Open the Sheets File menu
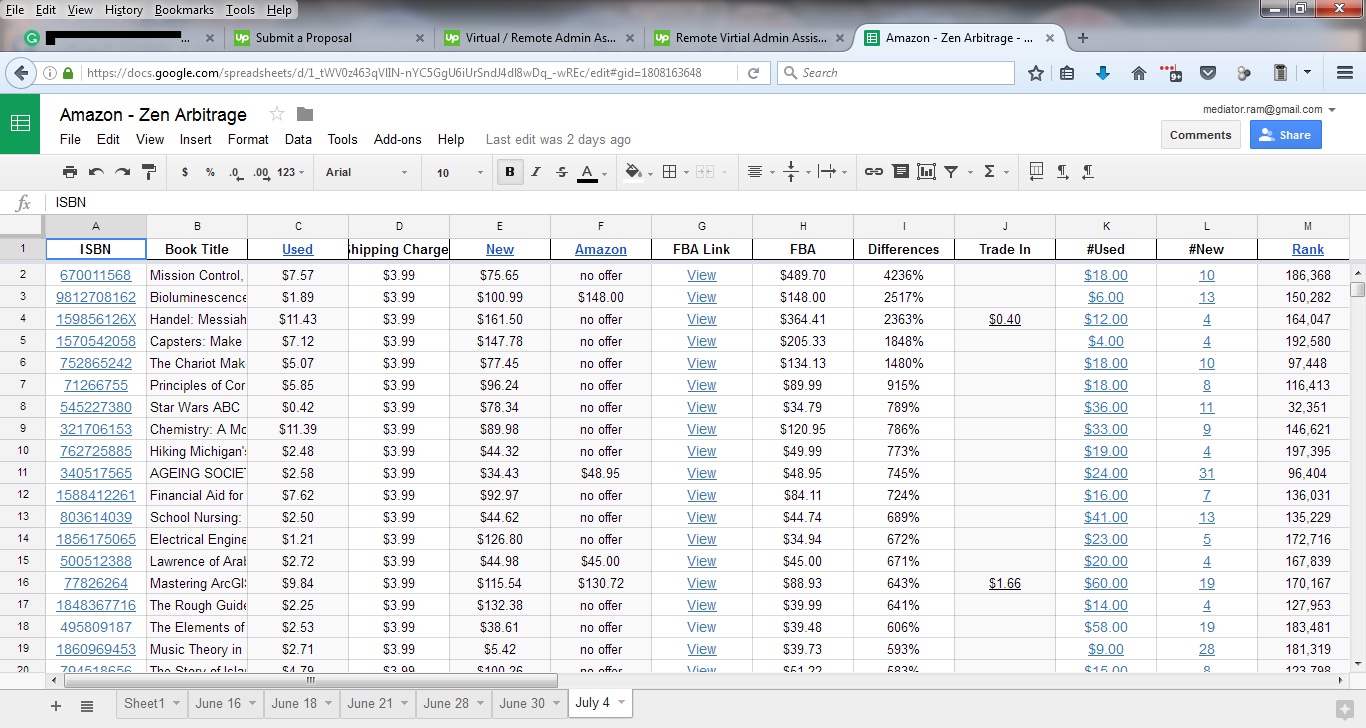 click(70, 139)
